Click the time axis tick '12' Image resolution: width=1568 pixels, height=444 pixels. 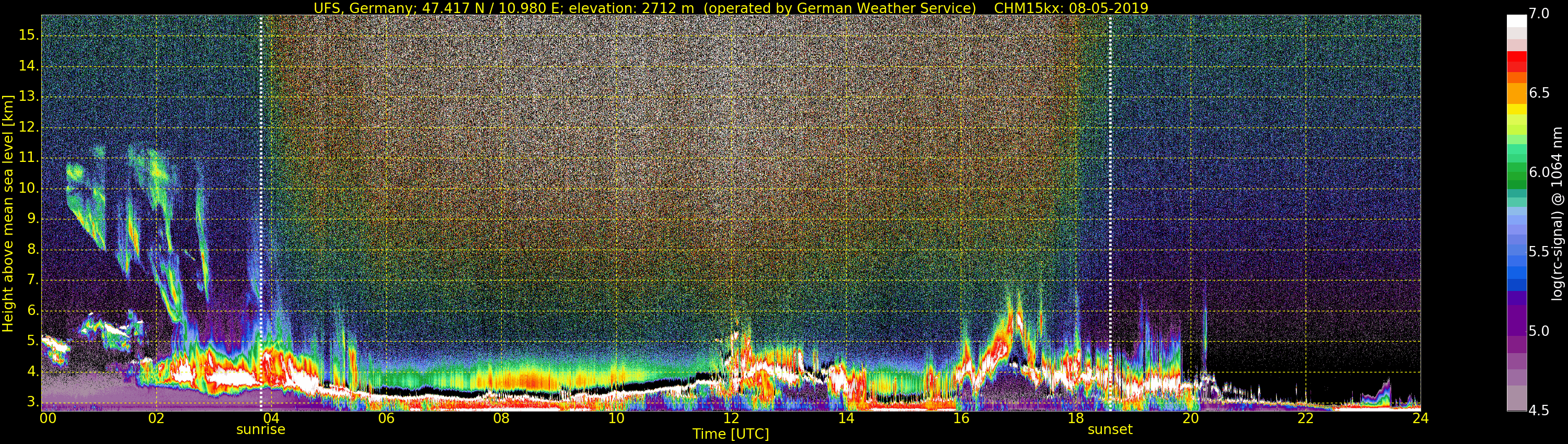731,418
